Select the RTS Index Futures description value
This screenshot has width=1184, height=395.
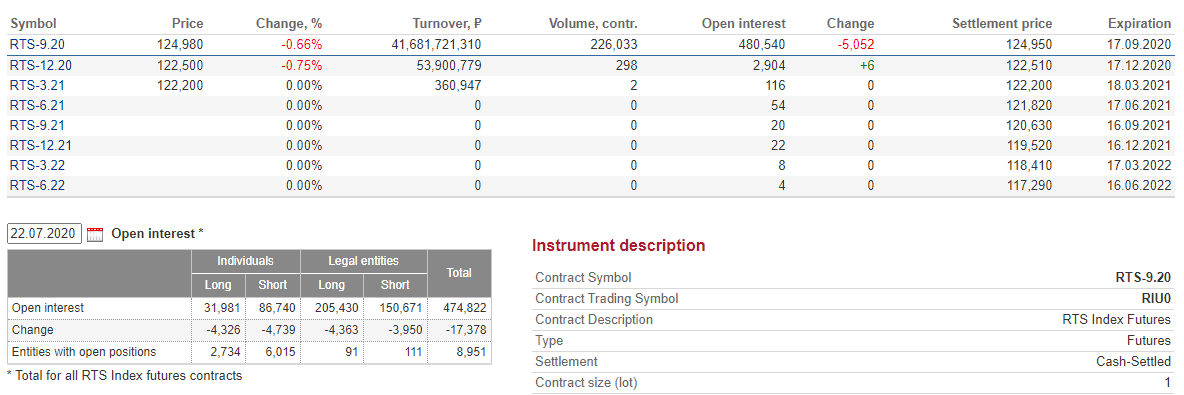[1117, 319]
